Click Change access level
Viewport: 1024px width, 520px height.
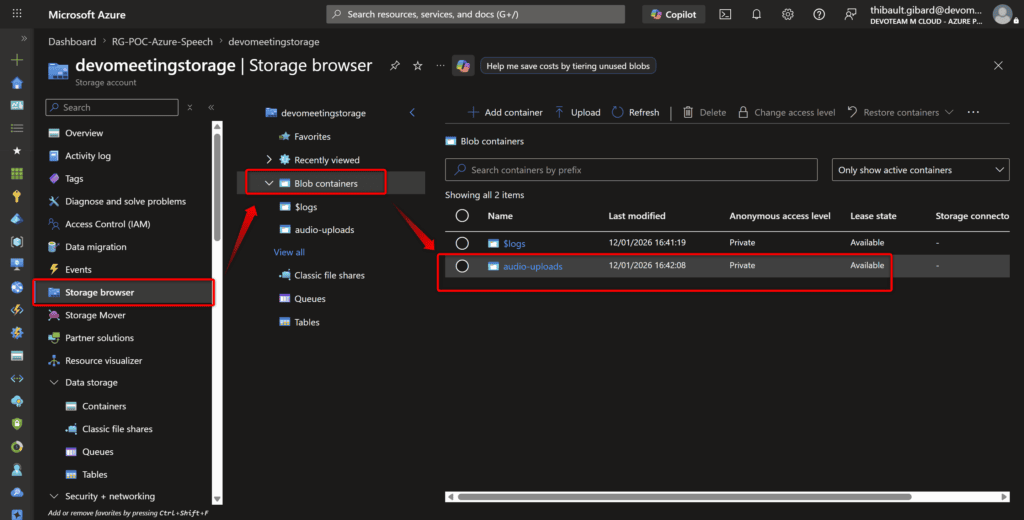[787, 112]
